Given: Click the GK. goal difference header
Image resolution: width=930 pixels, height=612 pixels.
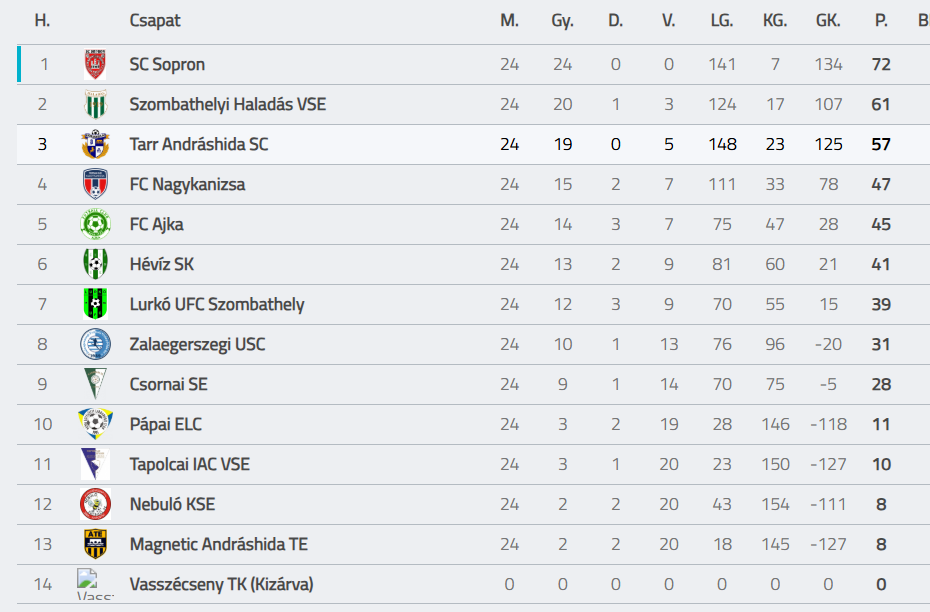Looking at the screenshot, I should point(828,21).
